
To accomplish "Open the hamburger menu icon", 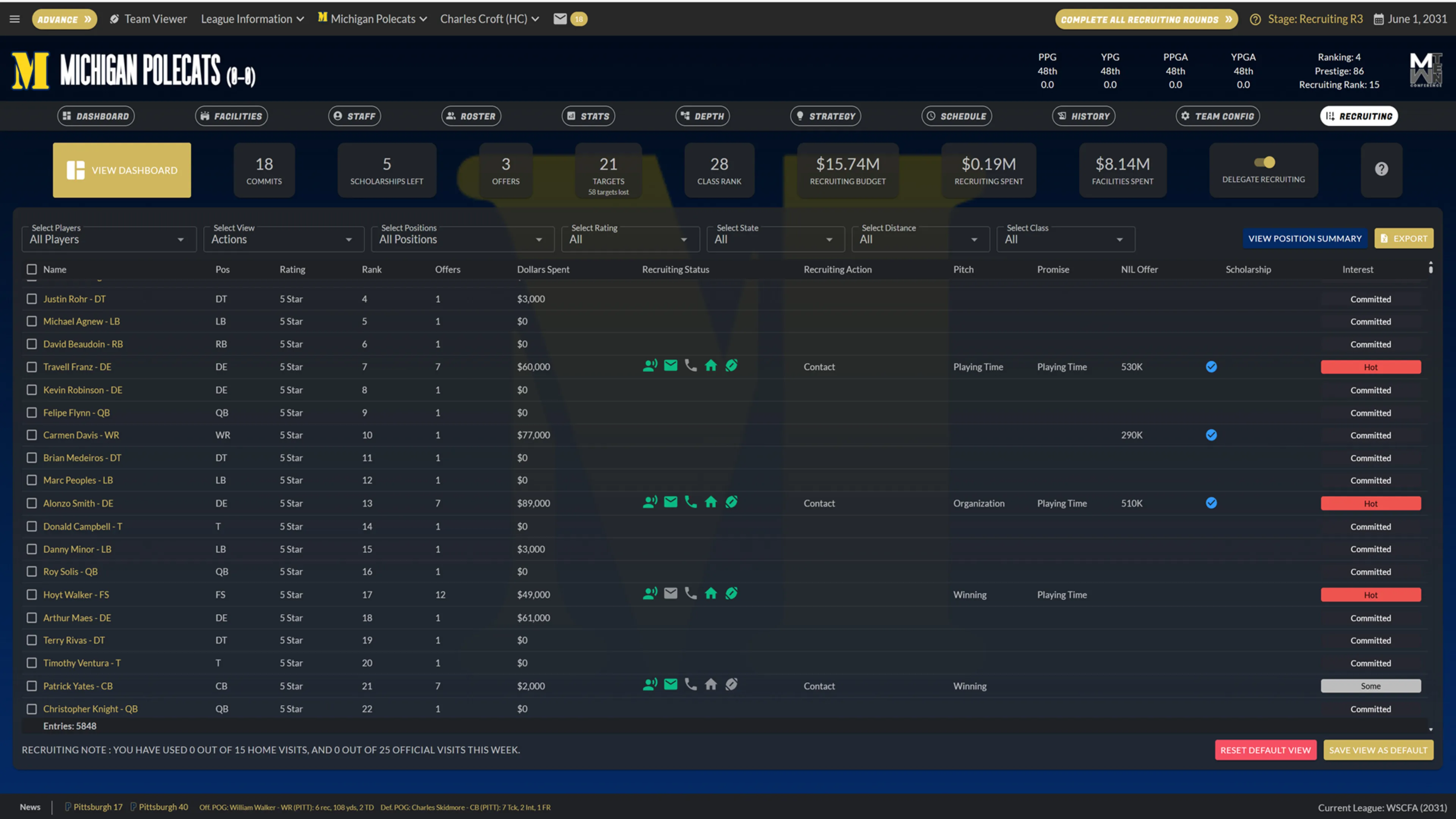I will 15,19.
